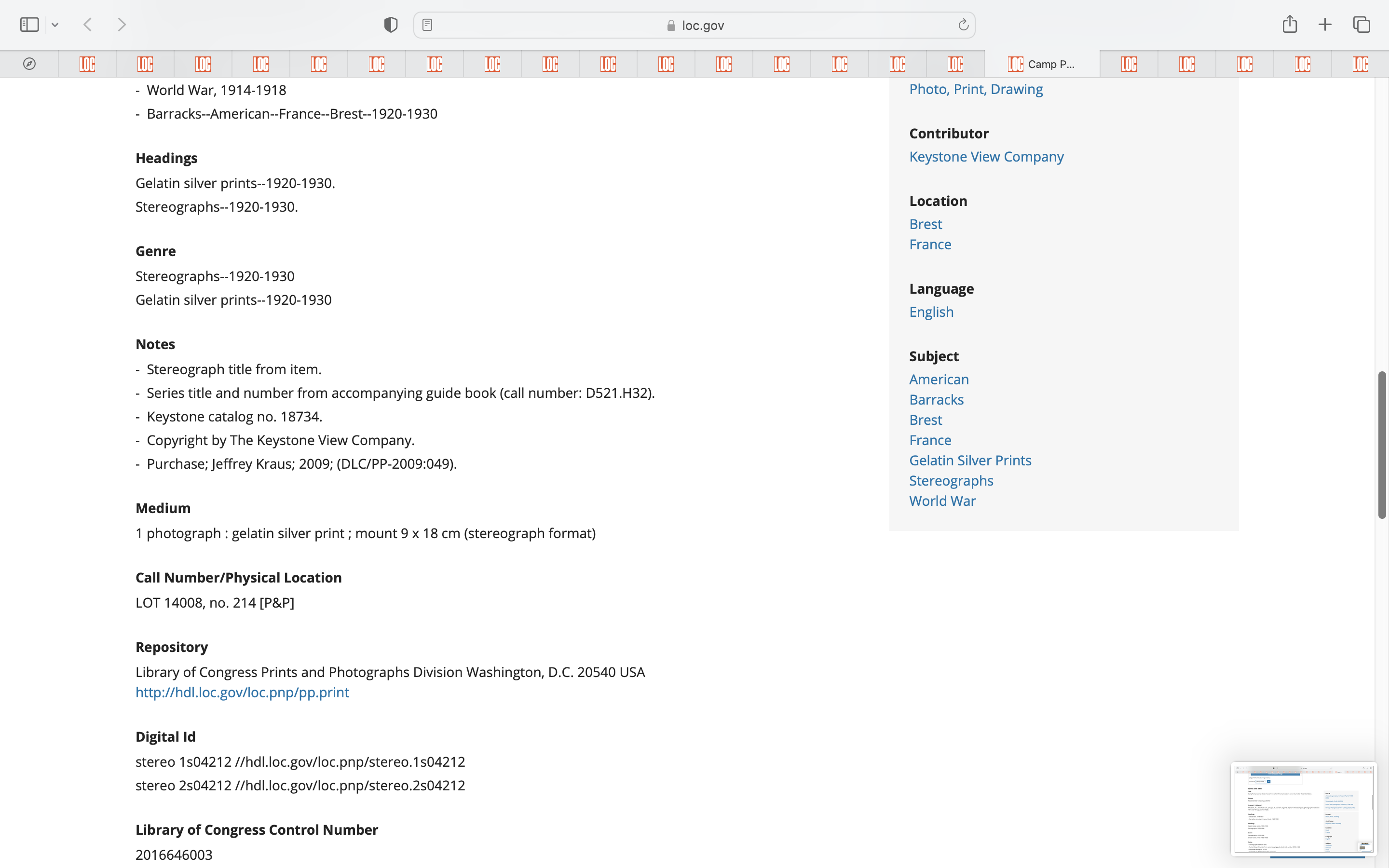The height and width of the screenshot is (868, 1389).
Task: Select the Gelatin Silver Prints subject link
Action: 970,461
